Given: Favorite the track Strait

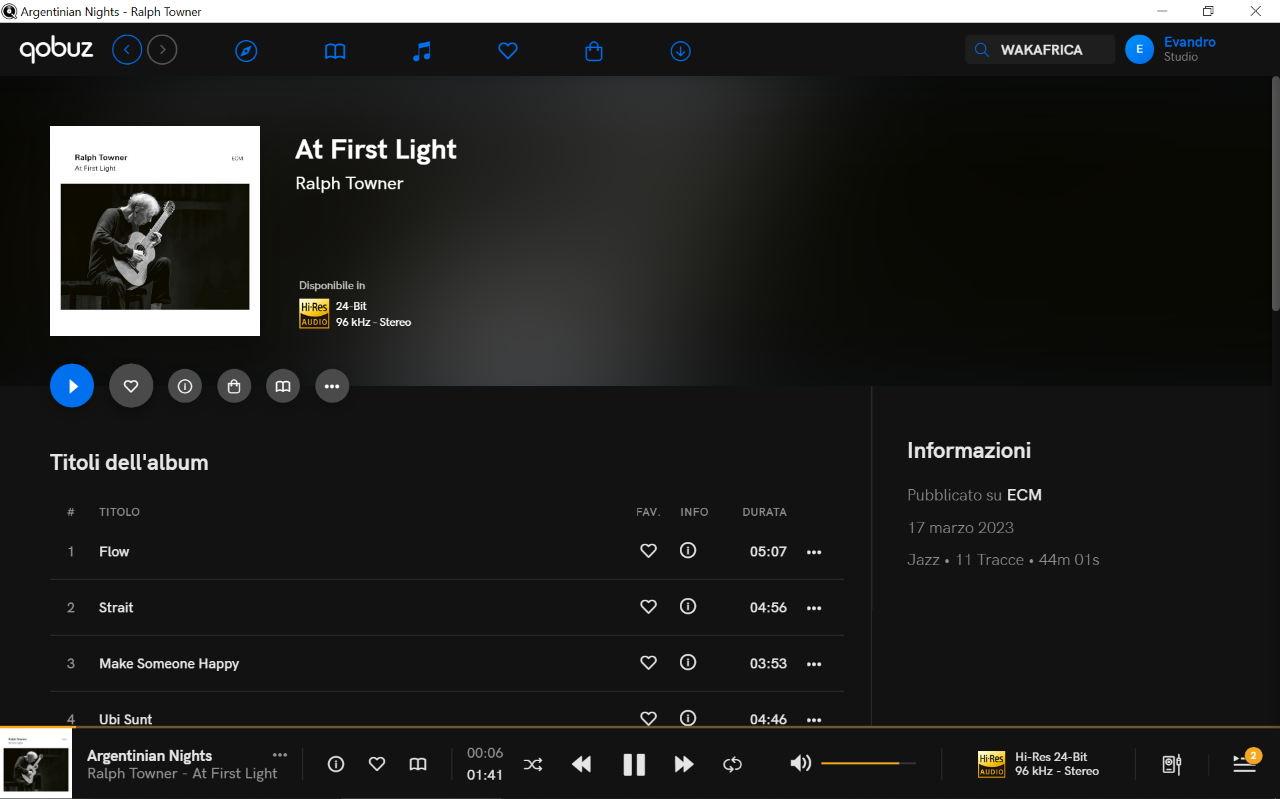Looking at the screenshot, I should pyautogui.click(x=648, y=607).
